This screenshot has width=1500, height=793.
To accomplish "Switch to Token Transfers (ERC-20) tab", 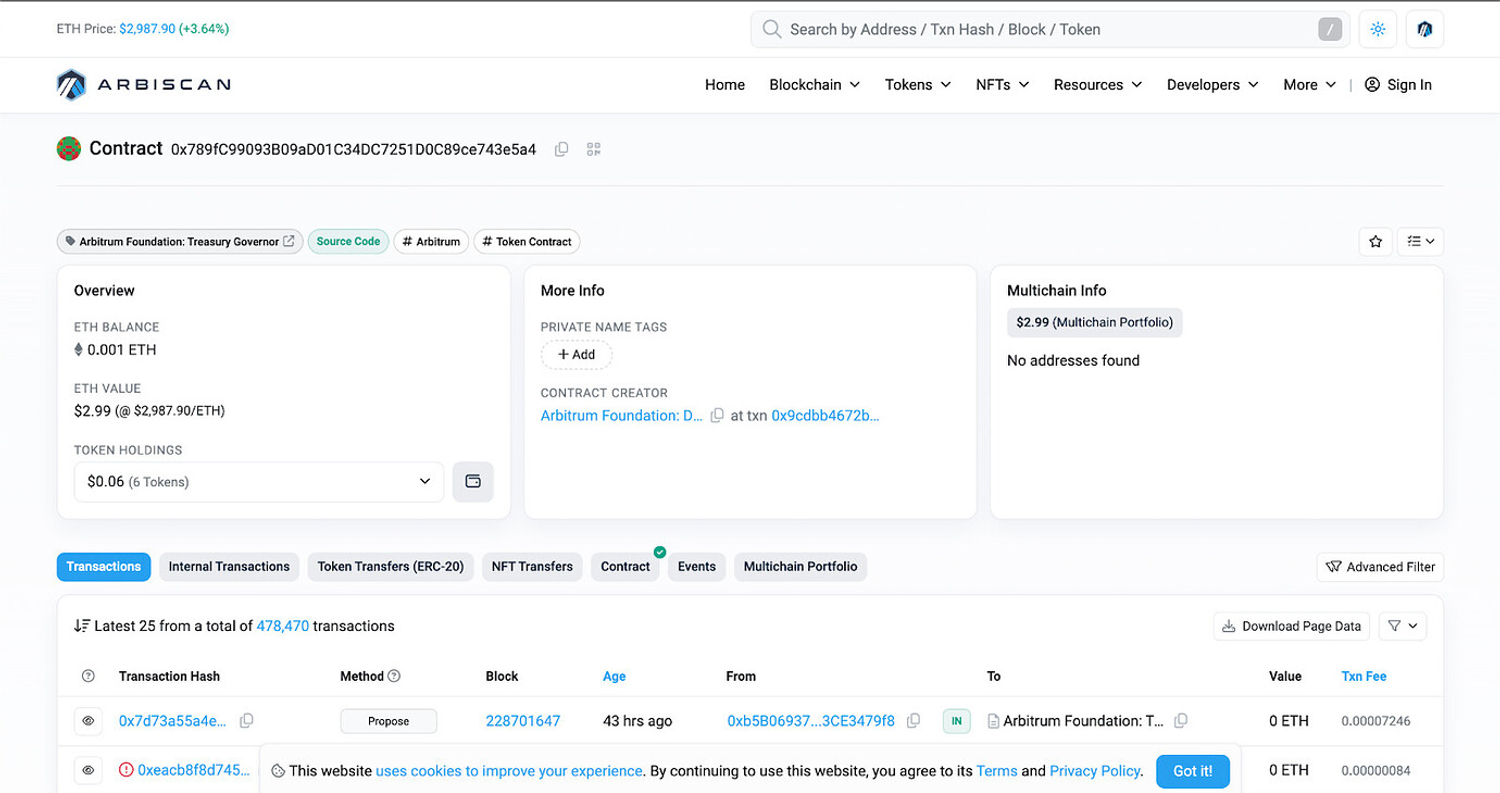I will tap(391, 567).
